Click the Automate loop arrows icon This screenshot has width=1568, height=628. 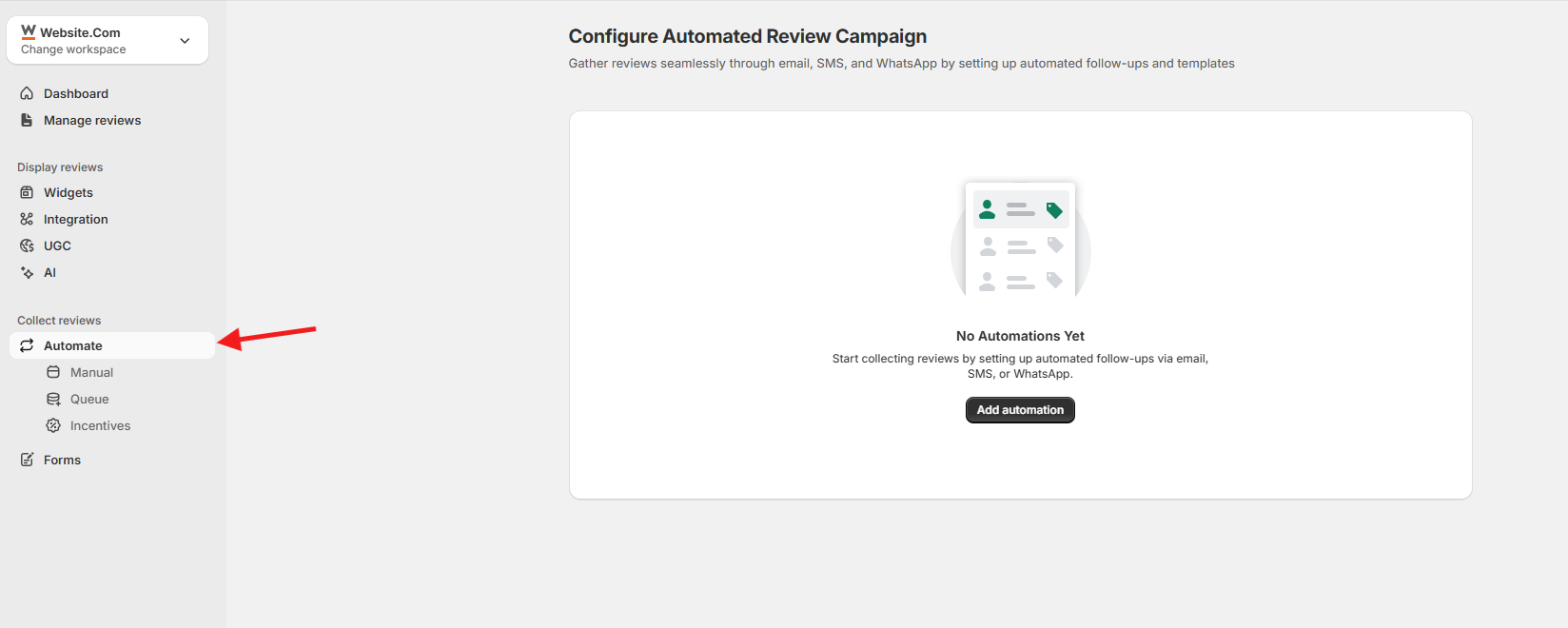[x=27, y=345]
